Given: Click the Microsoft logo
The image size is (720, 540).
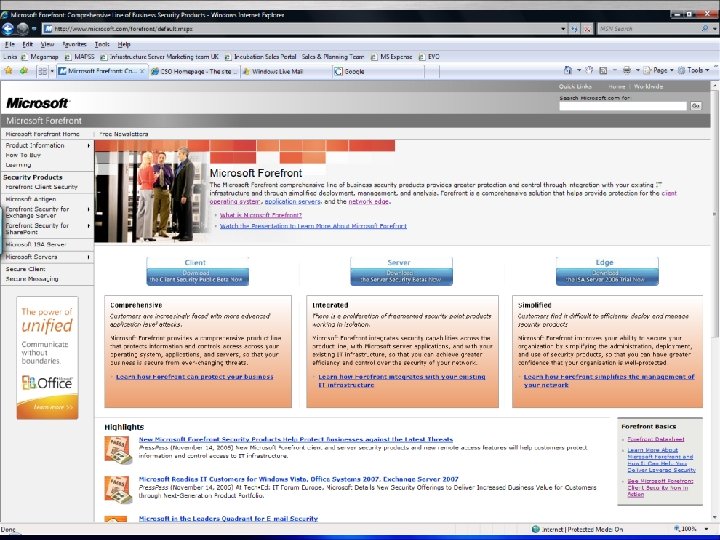Looking at the screenshot, I should [x=37, y=103].
